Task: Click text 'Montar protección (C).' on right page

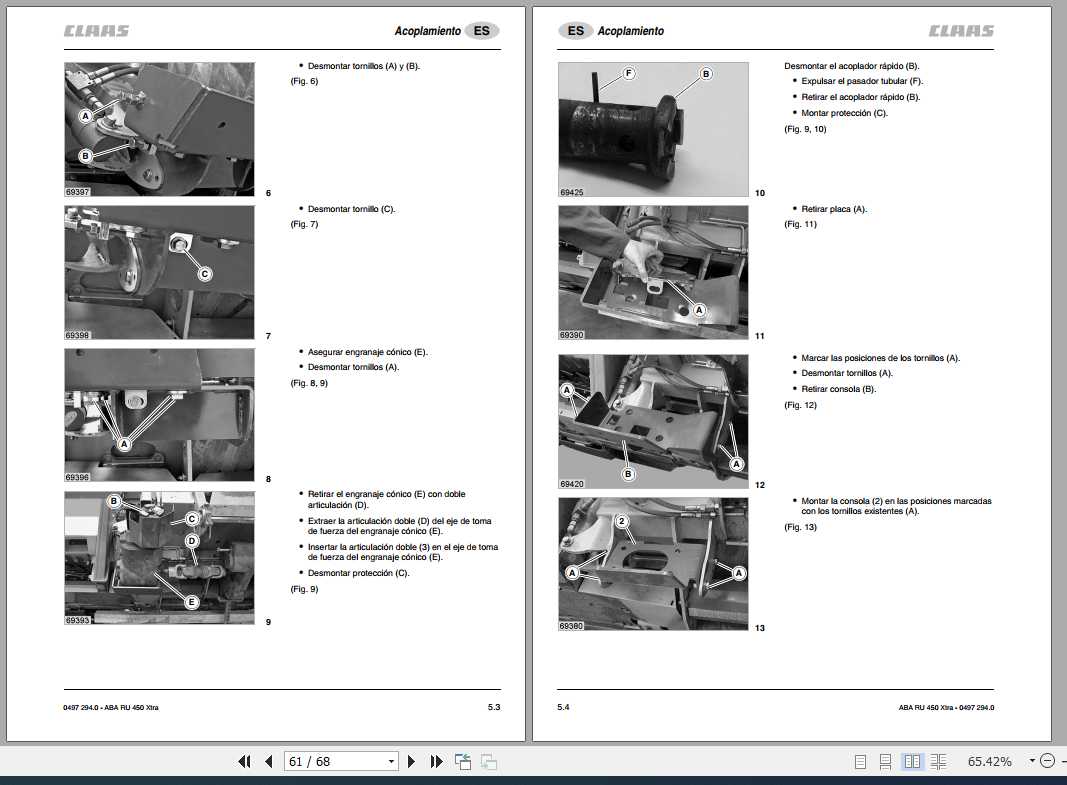Action: tap(844, 113)
